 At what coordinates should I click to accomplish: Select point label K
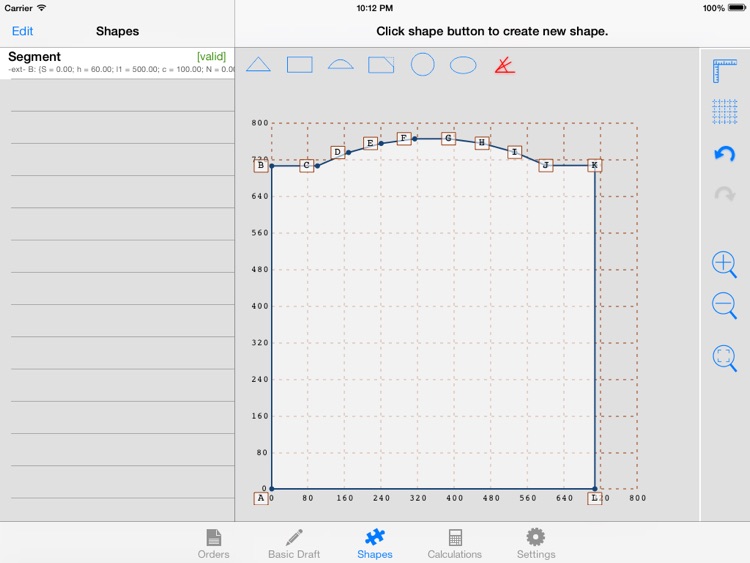(595, 165)
